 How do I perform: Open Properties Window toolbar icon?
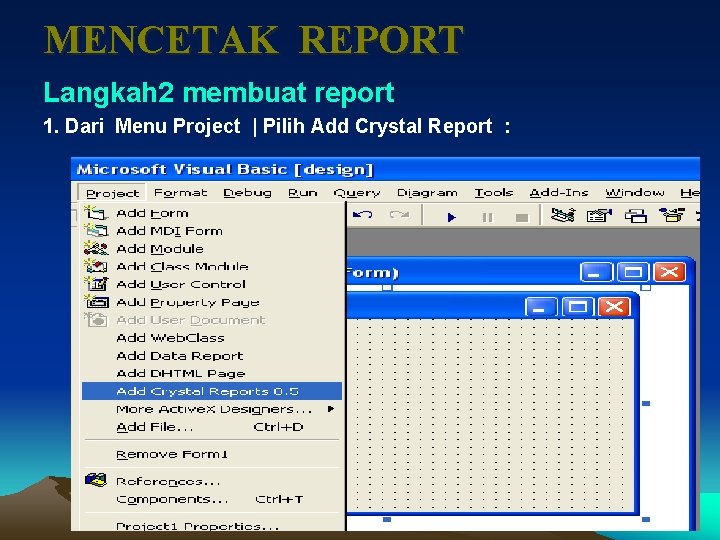599,215
